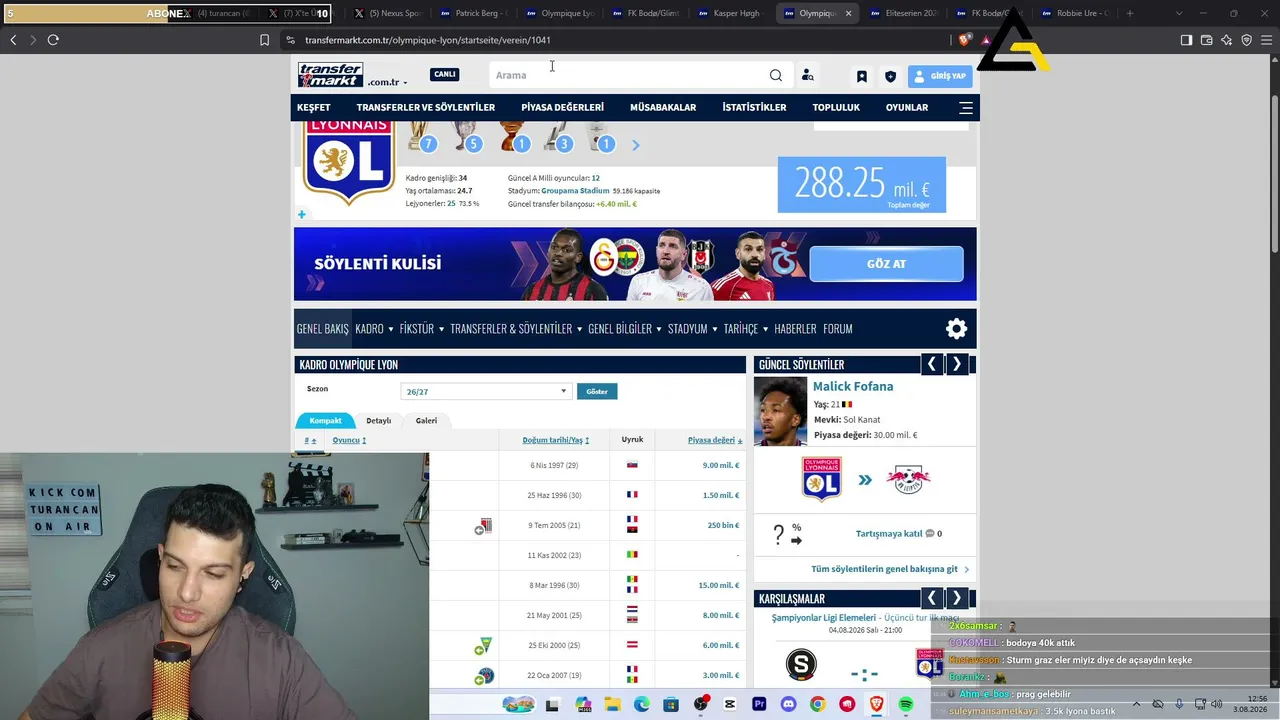Reload the page in browser toolbar
The width and height of the screenshot is (1280, 720).
[53, 40]
